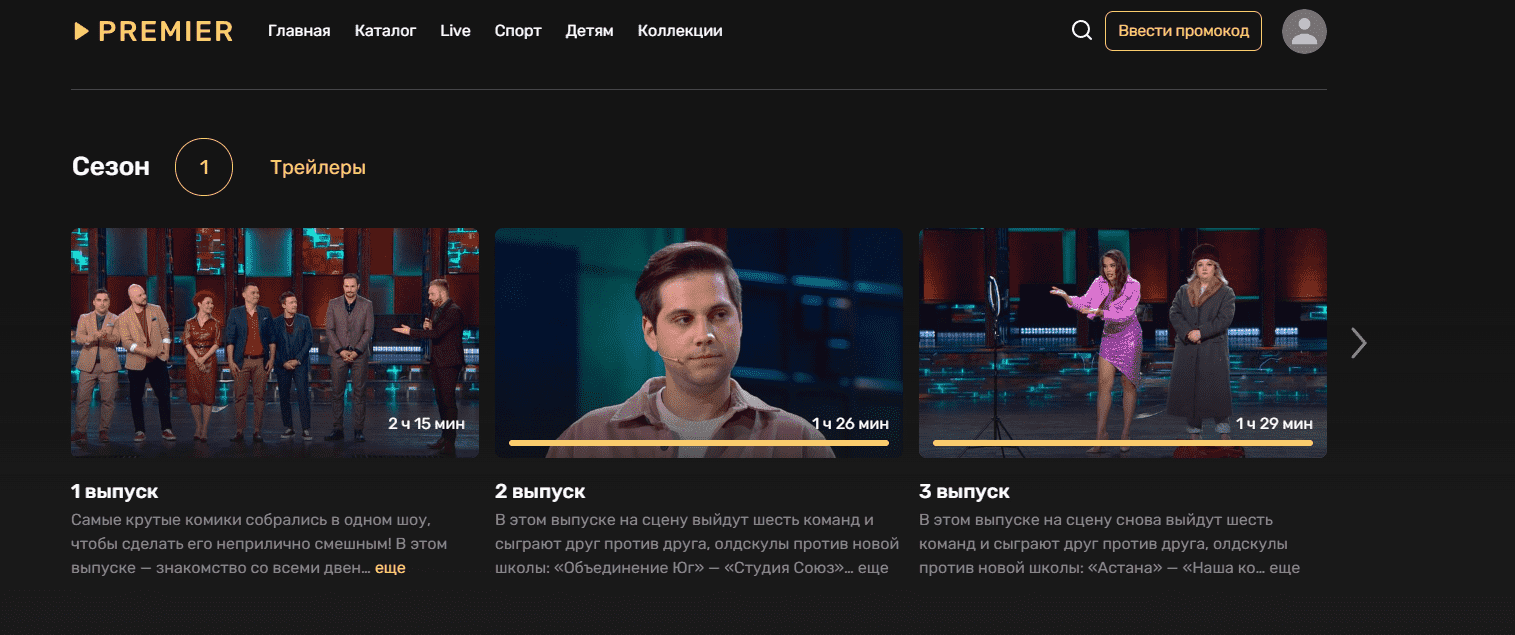This screenshot has width=1515, height=635.
Task: Open the Спорт section
Action: tap(518, 31)
